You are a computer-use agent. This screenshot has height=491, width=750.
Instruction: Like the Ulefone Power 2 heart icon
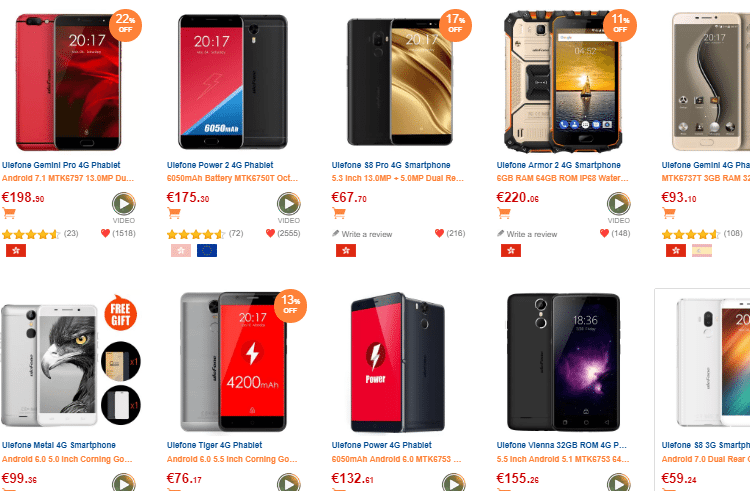coord(270,233)
